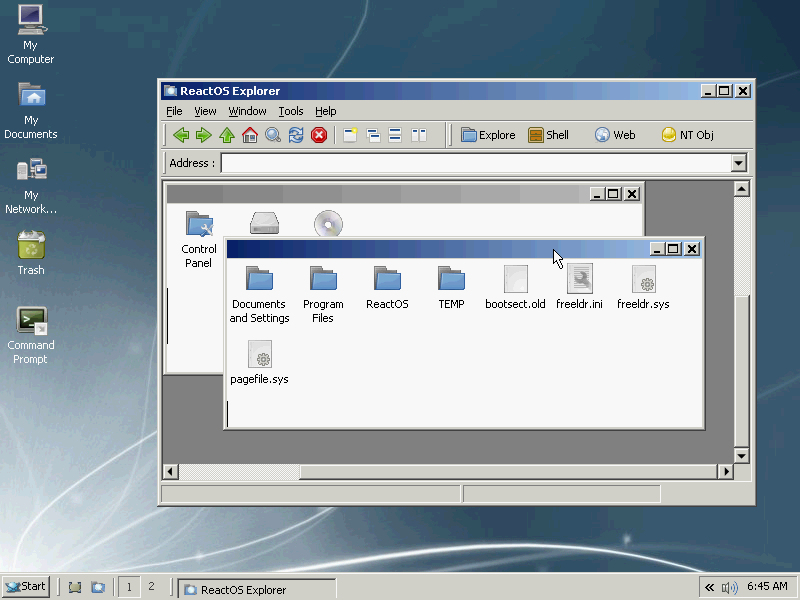
Task: Select the freeldr.sys file
Action: tap(643, 288)
